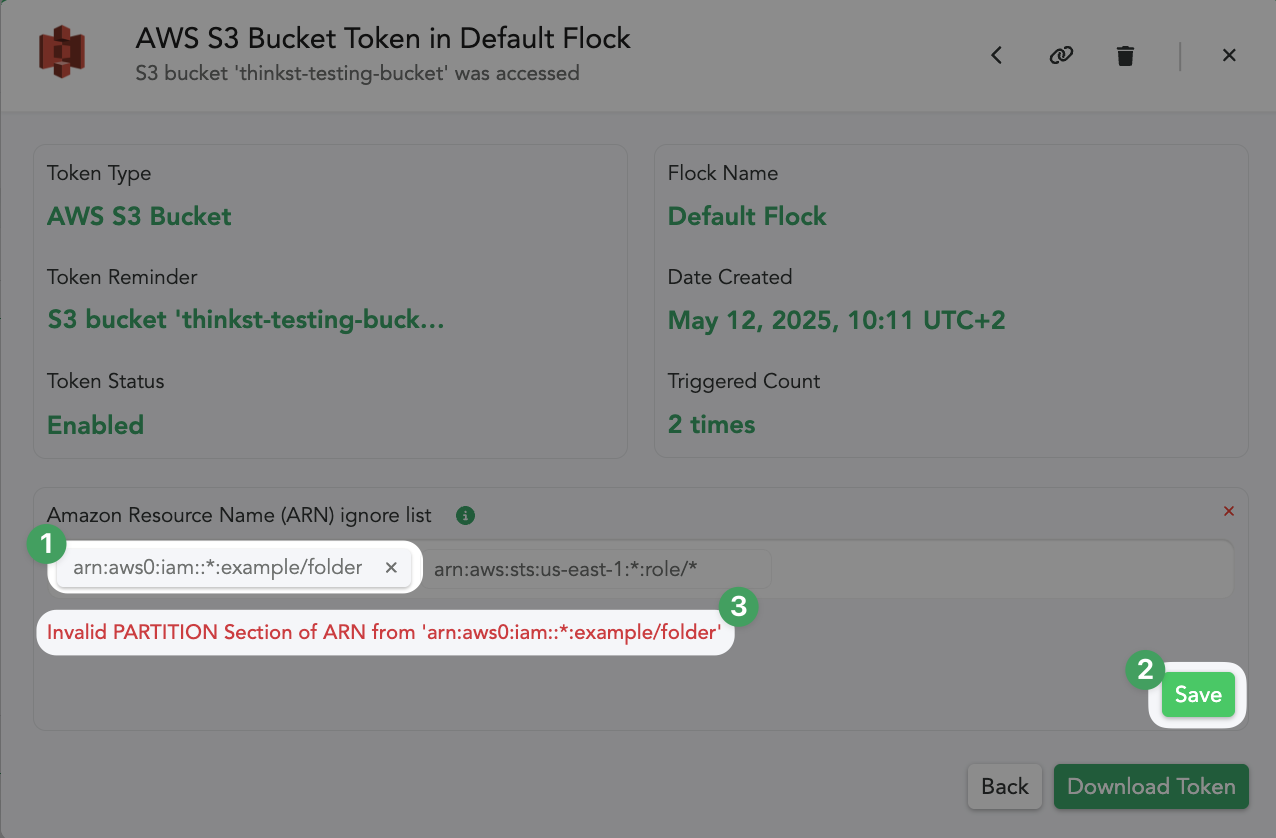Click the Invalid PARTITION error message
The height and width of the screenshot is (838, 1276).
click(384, 632)
